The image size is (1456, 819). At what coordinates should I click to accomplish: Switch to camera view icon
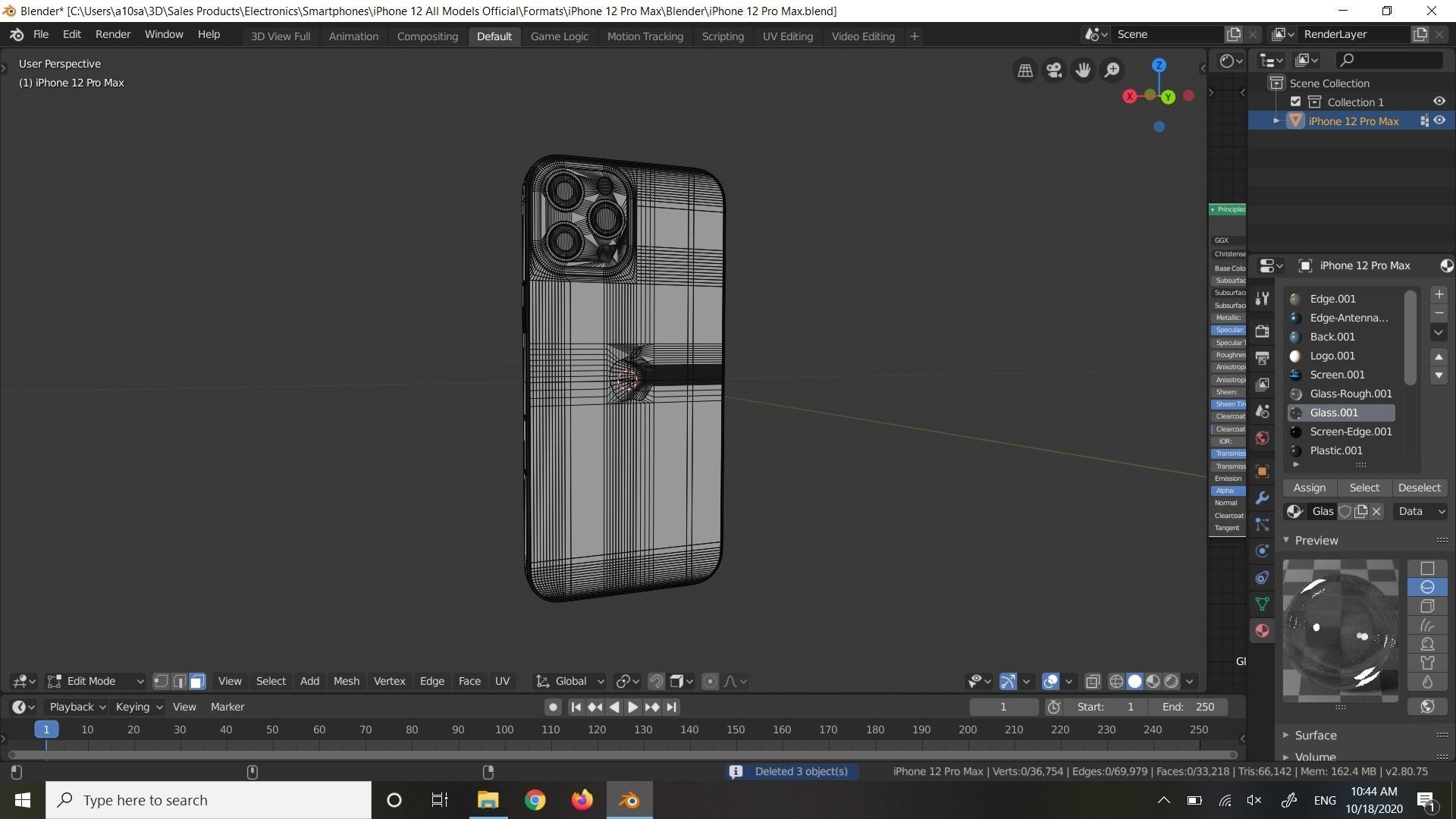1054,71
